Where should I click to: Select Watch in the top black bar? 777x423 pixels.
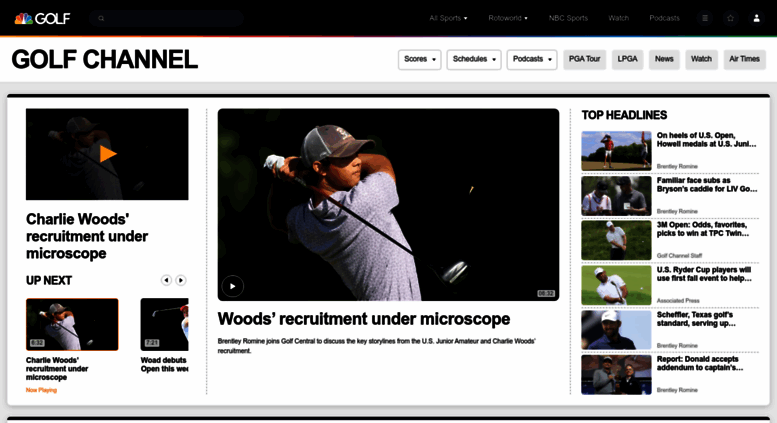coord(618,18)
